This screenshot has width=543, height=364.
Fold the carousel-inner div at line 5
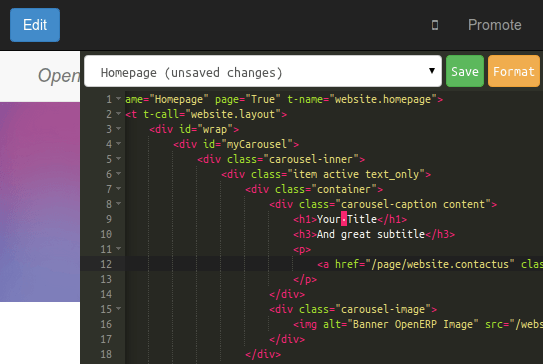(118, 159)
